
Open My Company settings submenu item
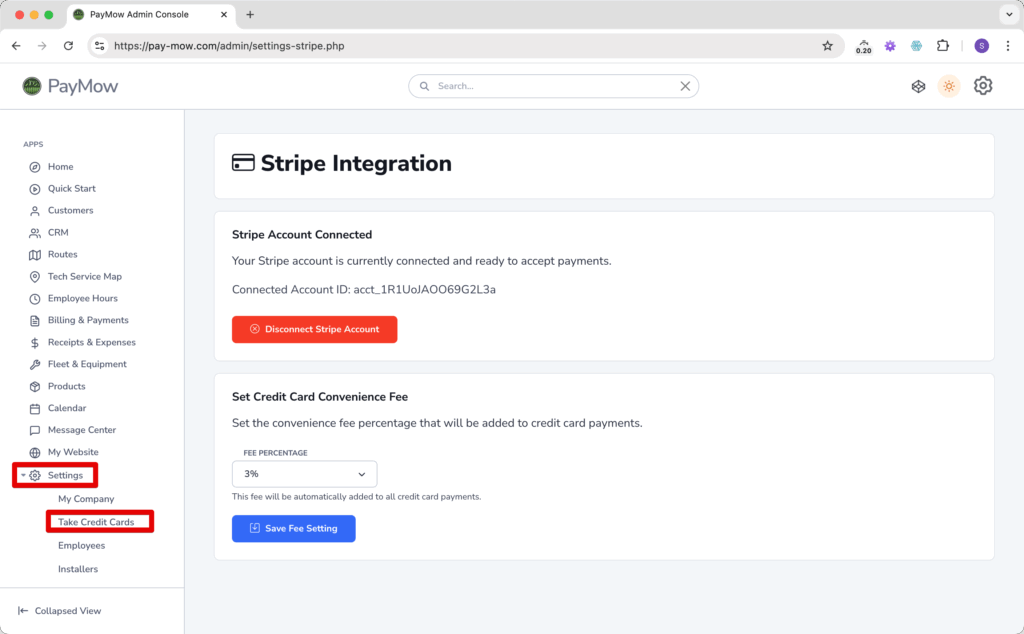[86, 499]
